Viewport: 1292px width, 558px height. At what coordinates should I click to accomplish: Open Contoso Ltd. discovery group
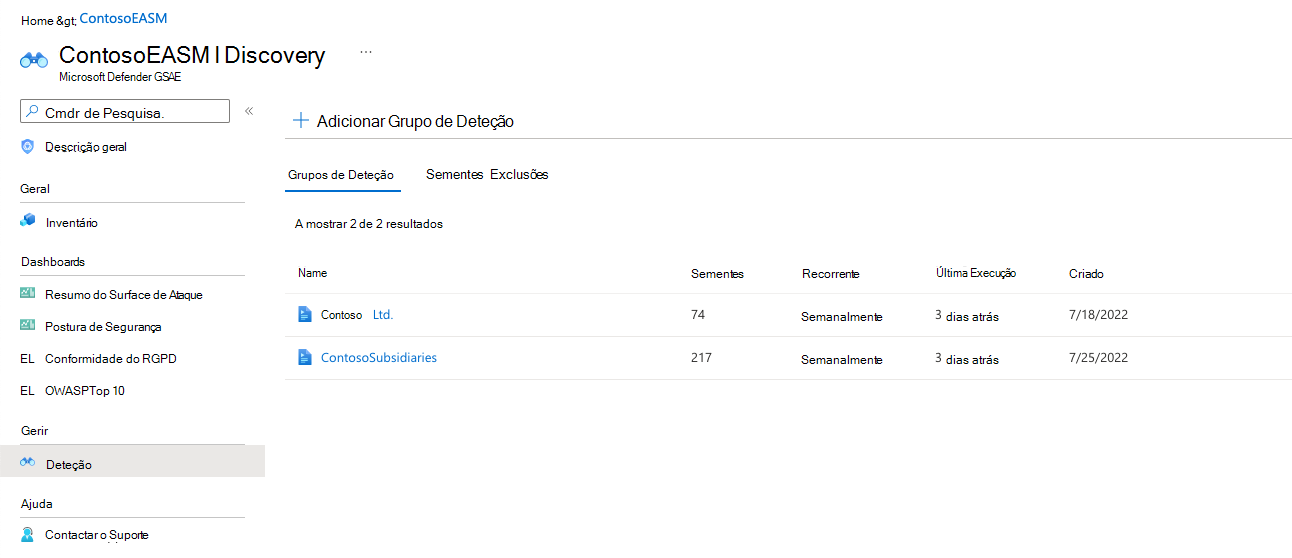[357, 315]
